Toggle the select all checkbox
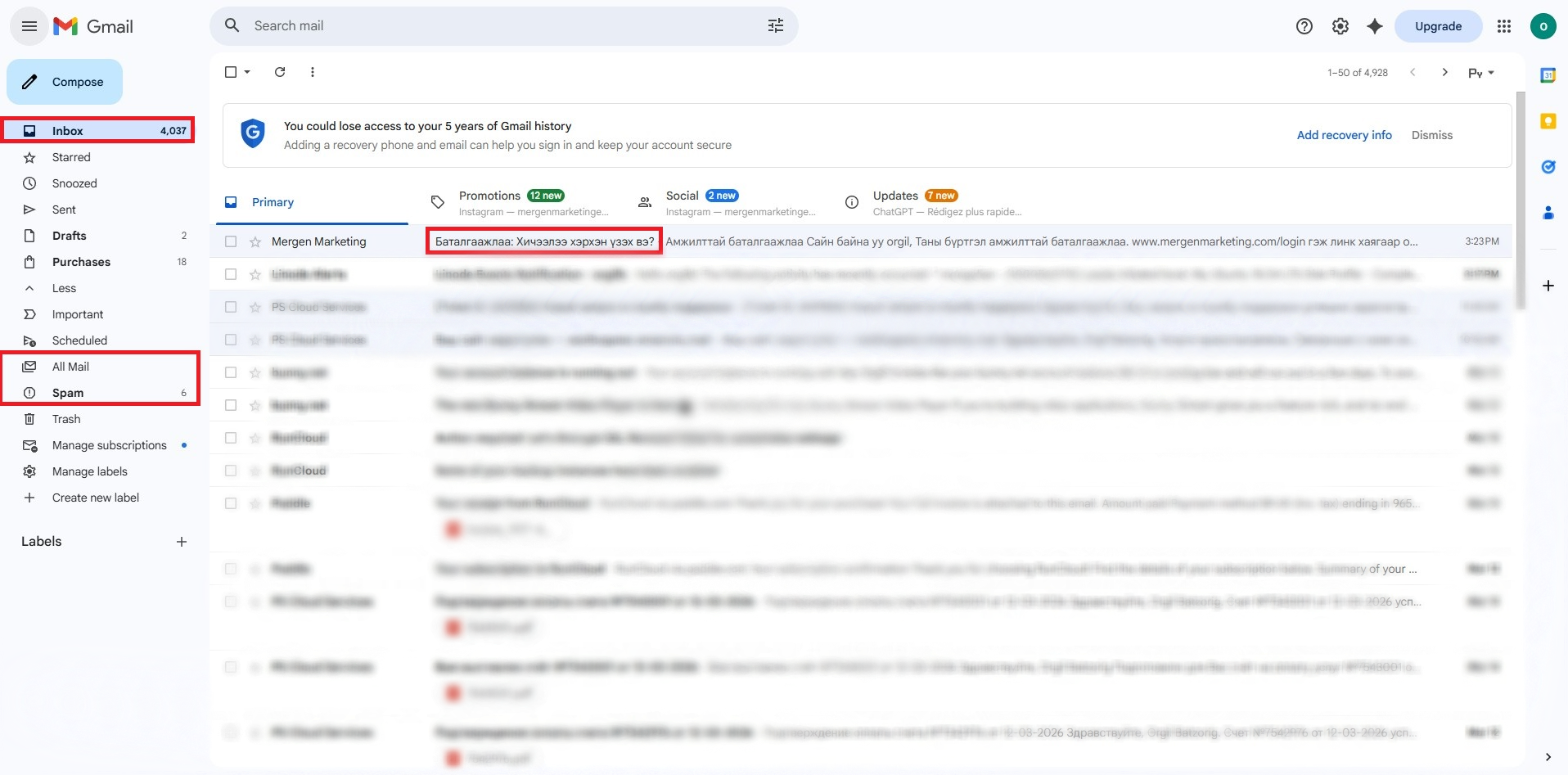This screenshot has width=1568, height=775. [231, 72]
